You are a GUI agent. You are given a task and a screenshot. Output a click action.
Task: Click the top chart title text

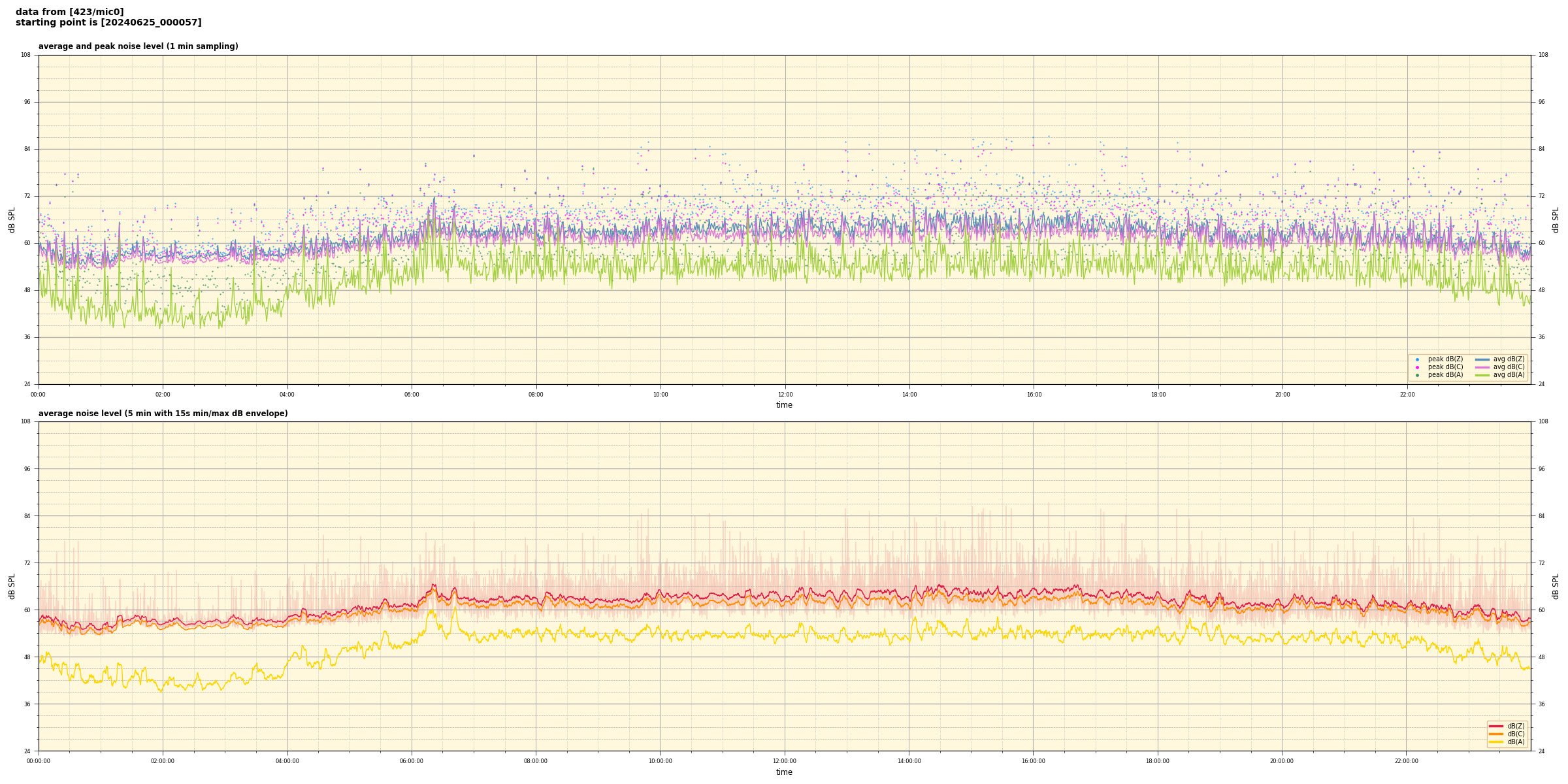click(x=138, y=46)
